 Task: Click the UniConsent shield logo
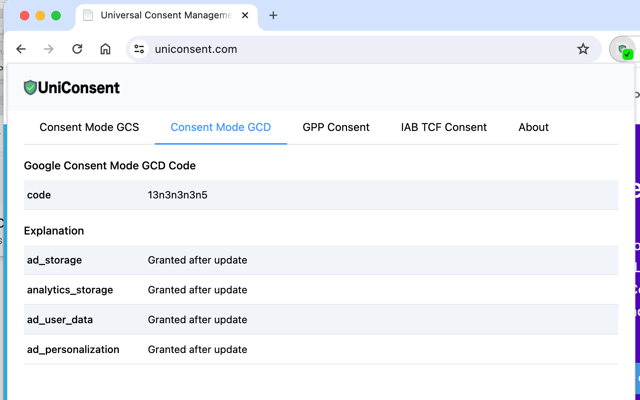point(30,88)
